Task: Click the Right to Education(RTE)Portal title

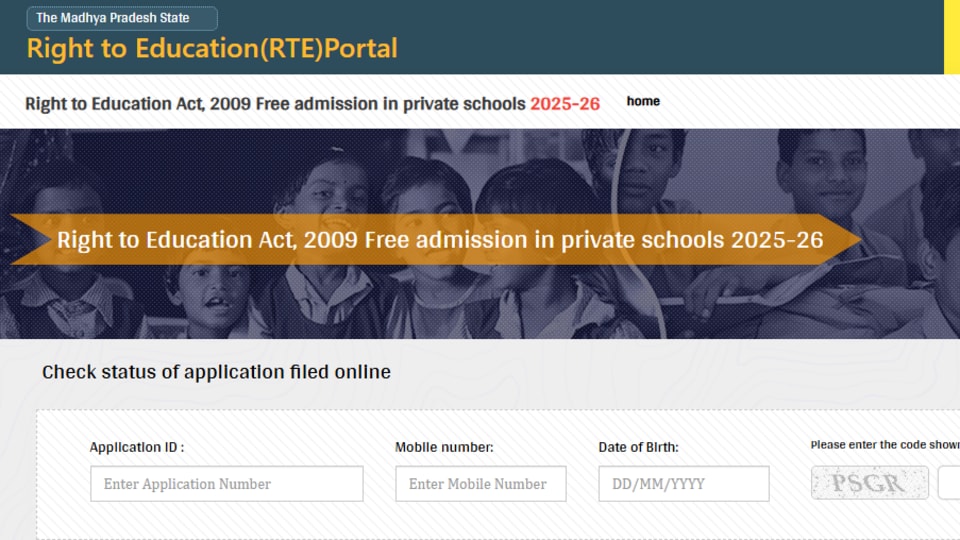Action: pos(212,48)
